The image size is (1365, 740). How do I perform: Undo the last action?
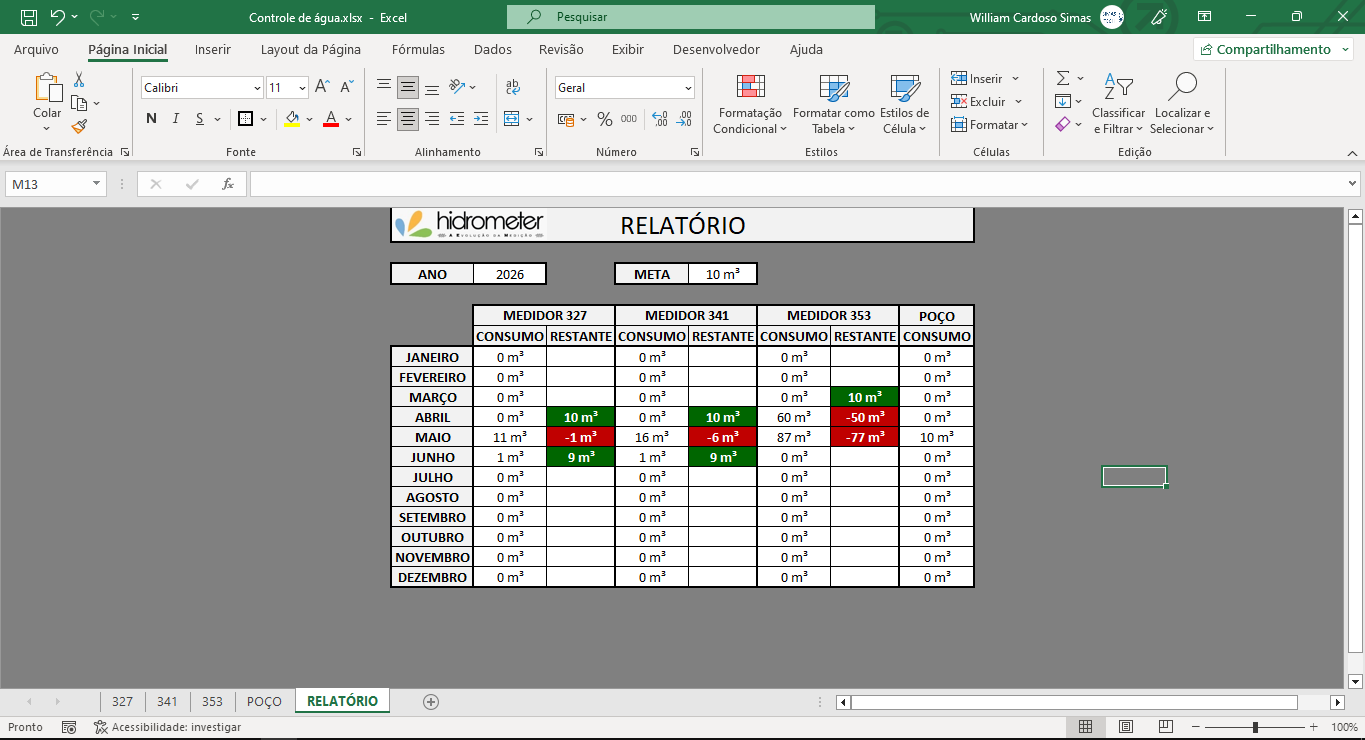point(57,17)
